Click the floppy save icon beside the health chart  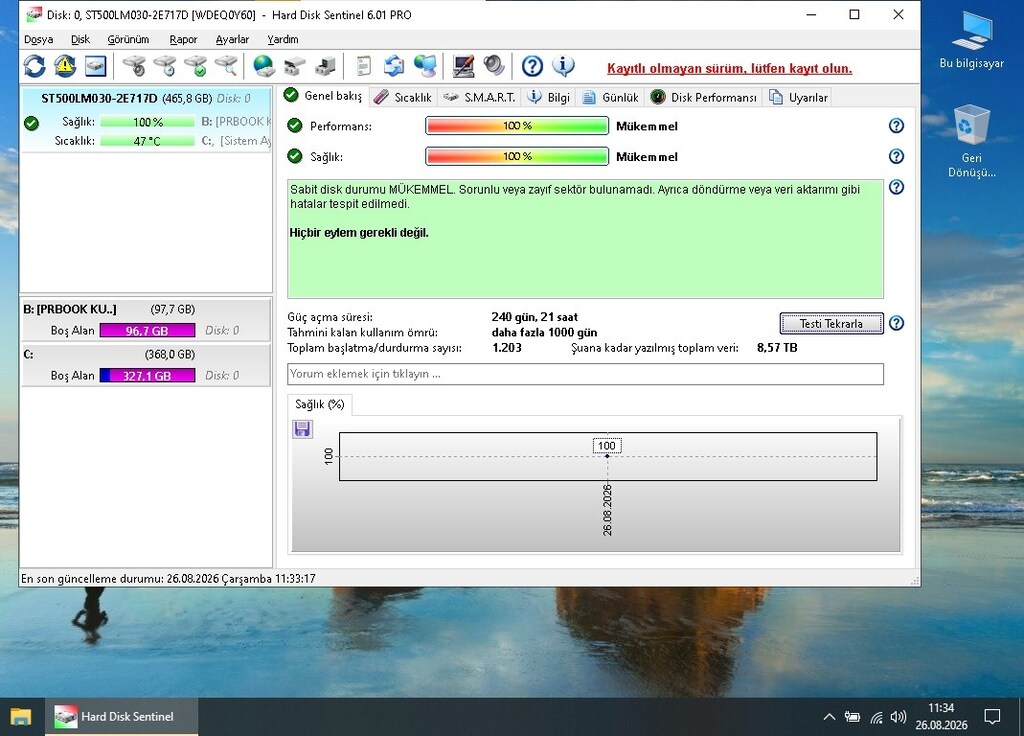[x=302, y=429]
